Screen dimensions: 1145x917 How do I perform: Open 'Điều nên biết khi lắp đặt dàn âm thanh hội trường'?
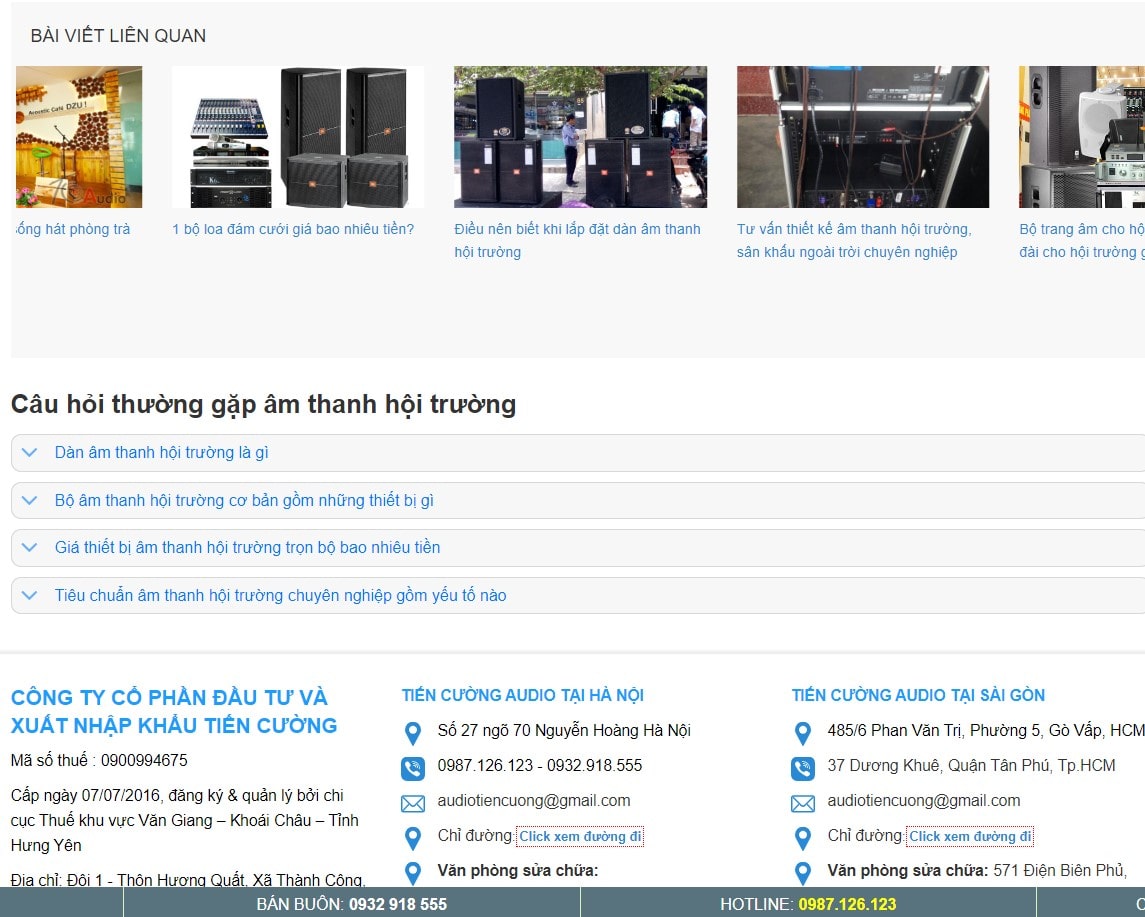(x=577, y=240)
